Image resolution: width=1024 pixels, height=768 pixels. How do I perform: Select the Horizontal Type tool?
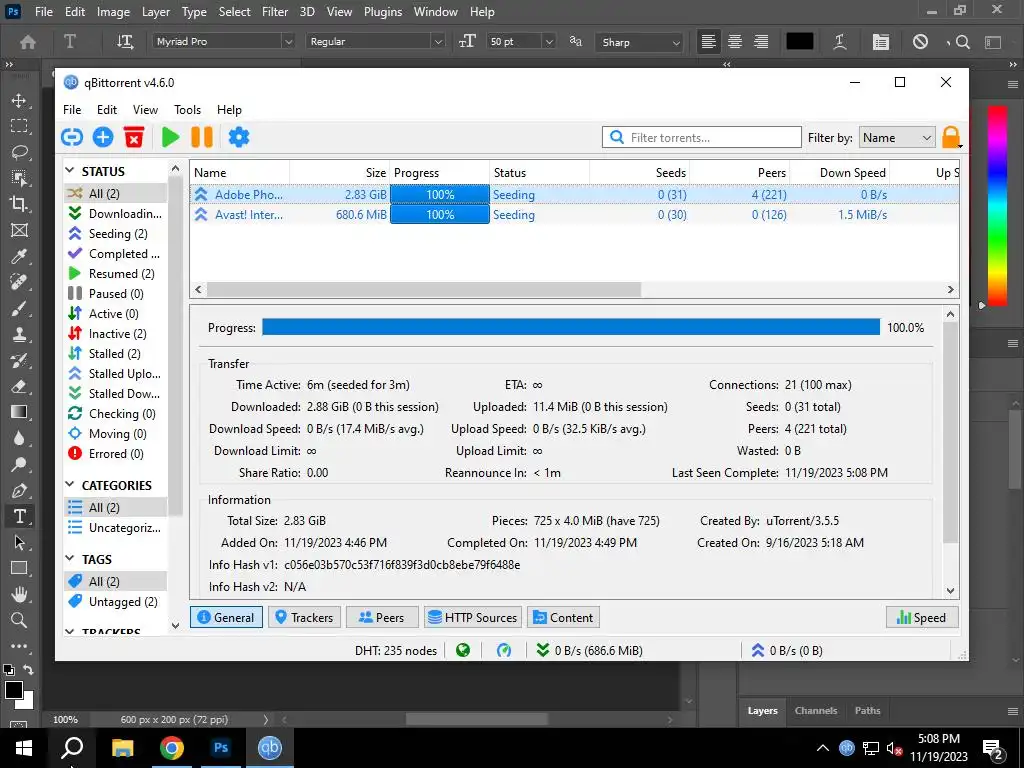(x=19, y=517)
